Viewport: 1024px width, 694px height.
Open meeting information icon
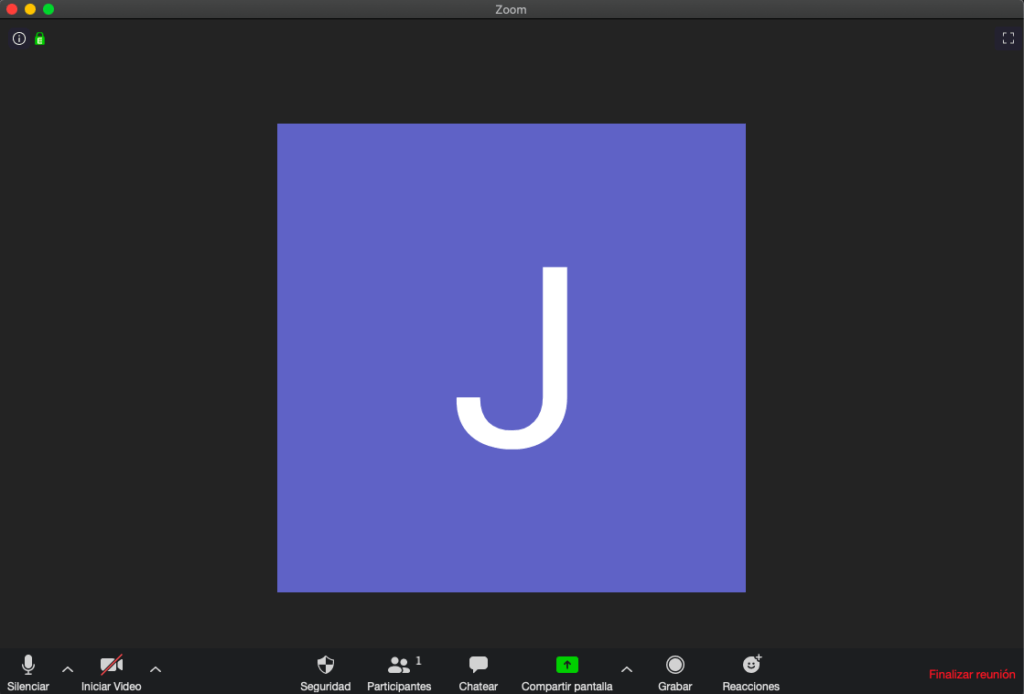19,39
